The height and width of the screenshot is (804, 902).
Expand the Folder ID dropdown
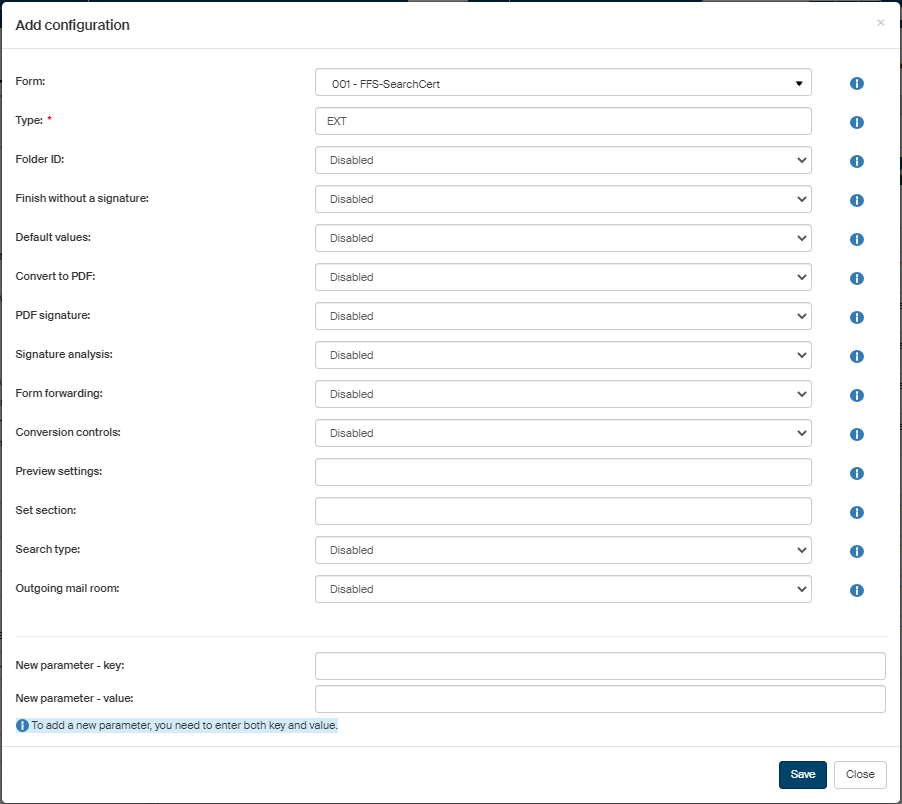[562, 160]
